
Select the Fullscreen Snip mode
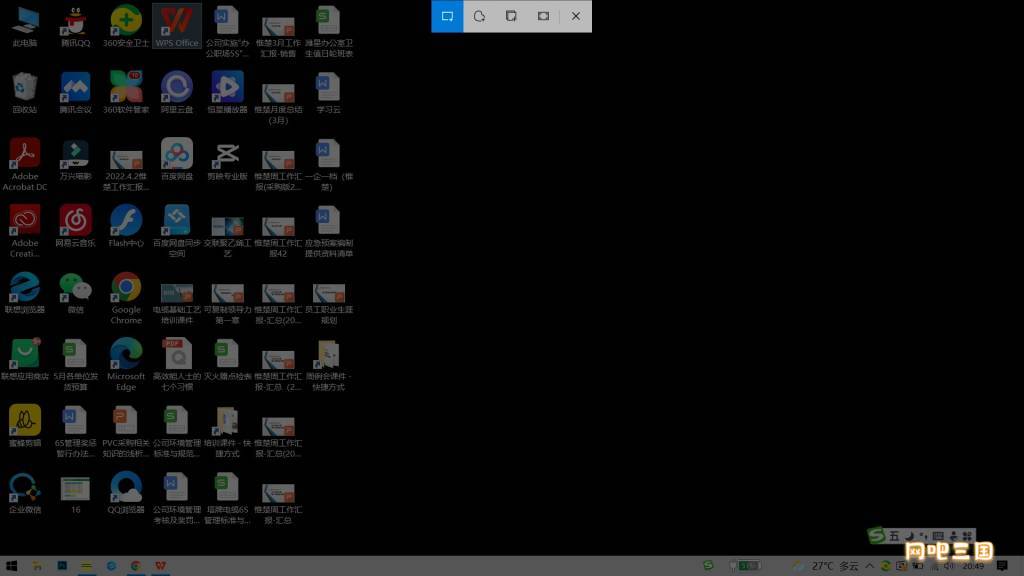click(543, 16)
